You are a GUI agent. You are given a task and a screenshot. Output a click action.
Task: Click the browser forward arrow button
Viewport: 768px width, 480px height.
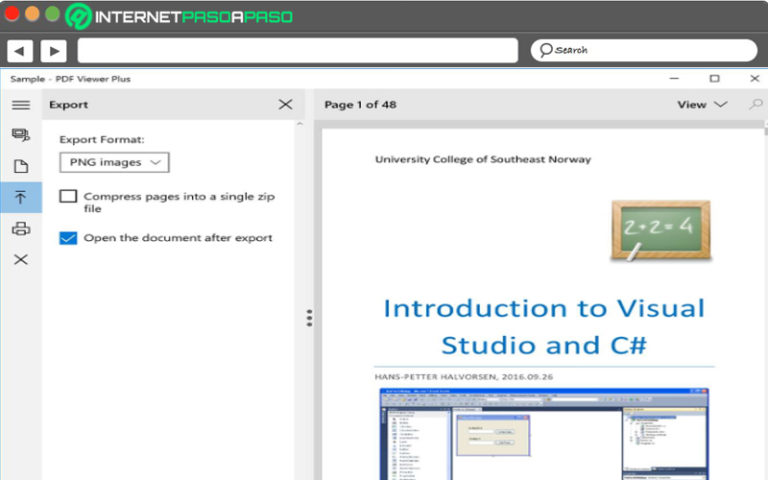tap(53, 50)
